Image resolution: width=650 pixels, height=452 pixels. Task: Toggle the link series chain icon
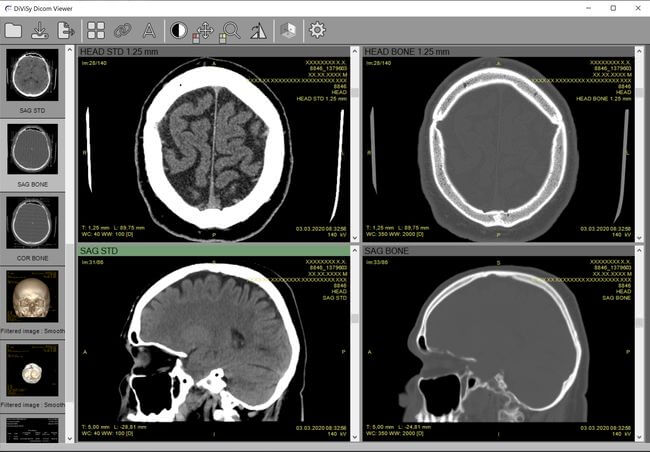122,30
